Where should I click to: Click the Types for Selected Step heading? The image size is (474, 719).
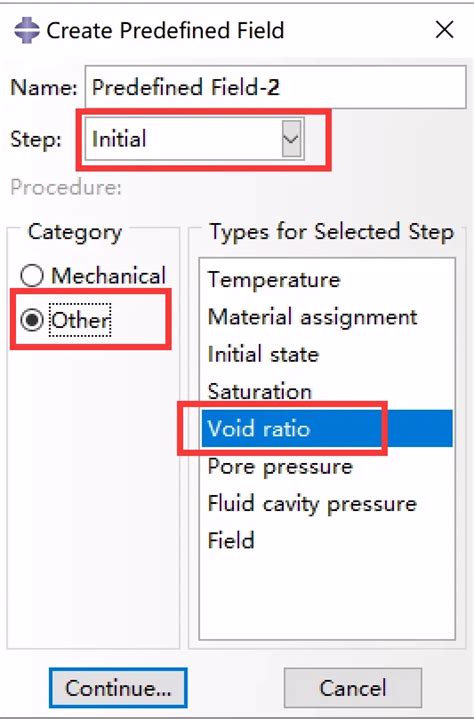tap(331, 232)
